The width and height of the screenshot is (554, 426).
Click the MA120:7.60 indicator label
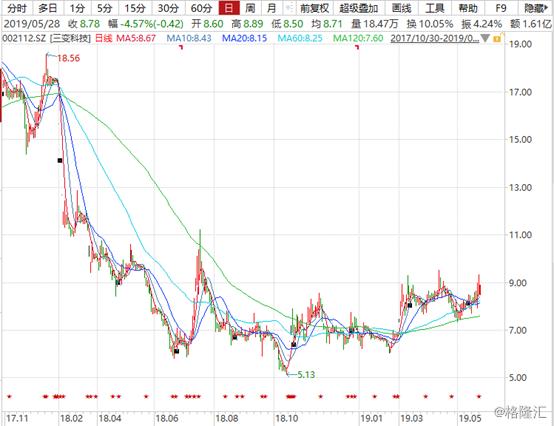pos(358,38)
